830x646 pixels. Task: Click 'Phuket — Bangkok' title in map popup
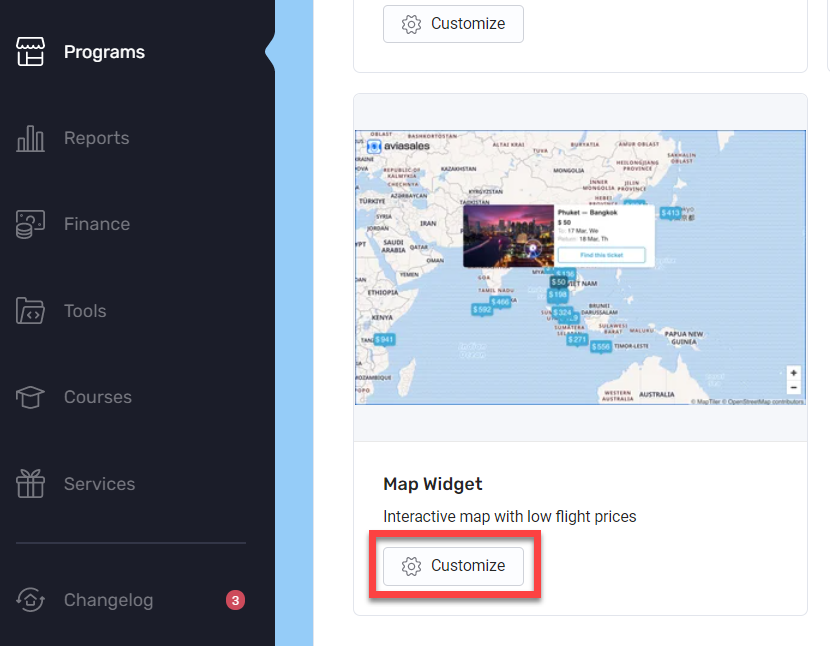(588, 212)
